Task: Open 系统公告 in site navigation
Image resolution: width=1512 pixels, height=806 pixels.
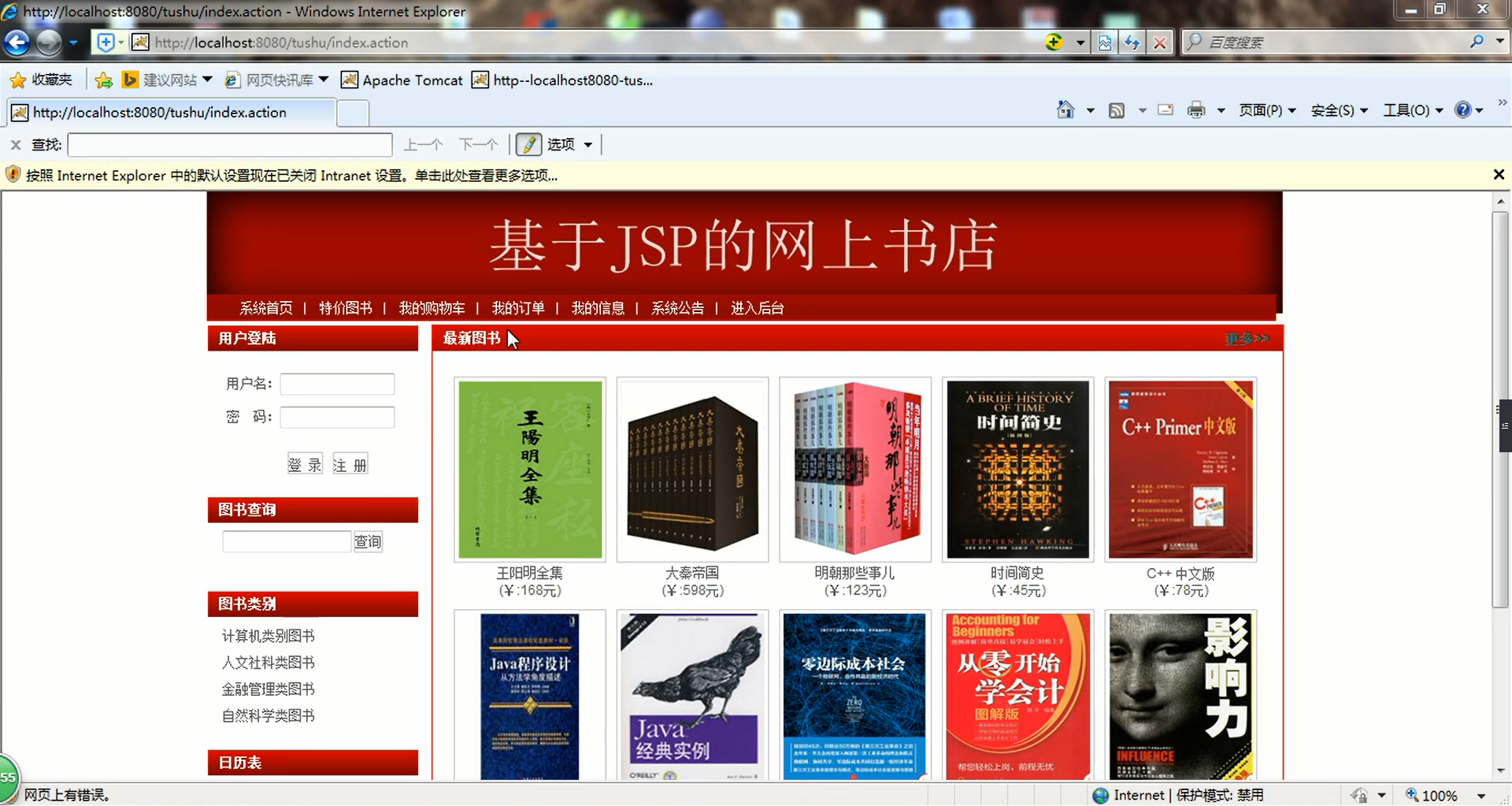Action: coord(678,308)
